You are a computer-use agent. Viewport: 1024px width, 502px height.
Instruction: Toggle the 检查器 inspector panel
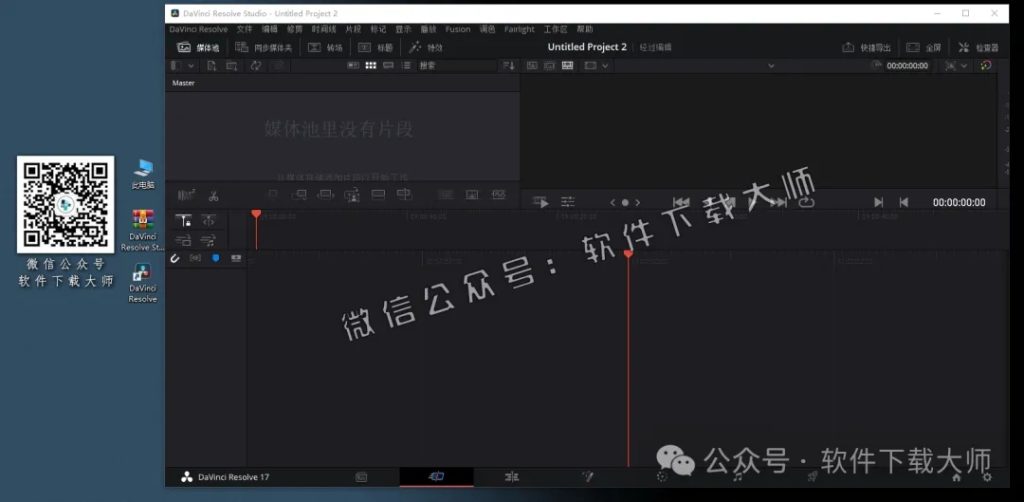(978, 48)
